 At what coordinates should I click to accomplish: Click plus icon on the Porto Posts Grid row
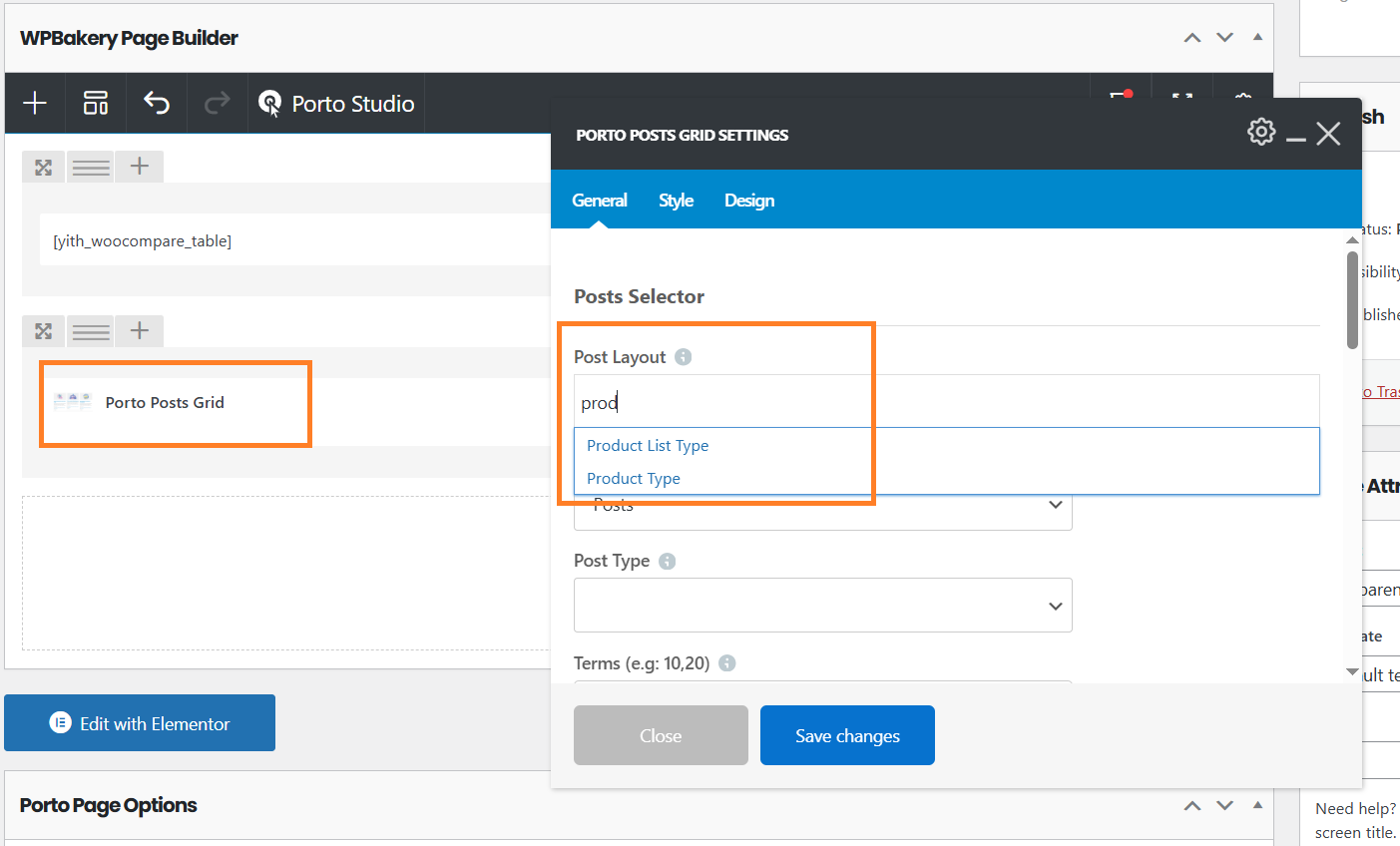[x=140, y=331]
